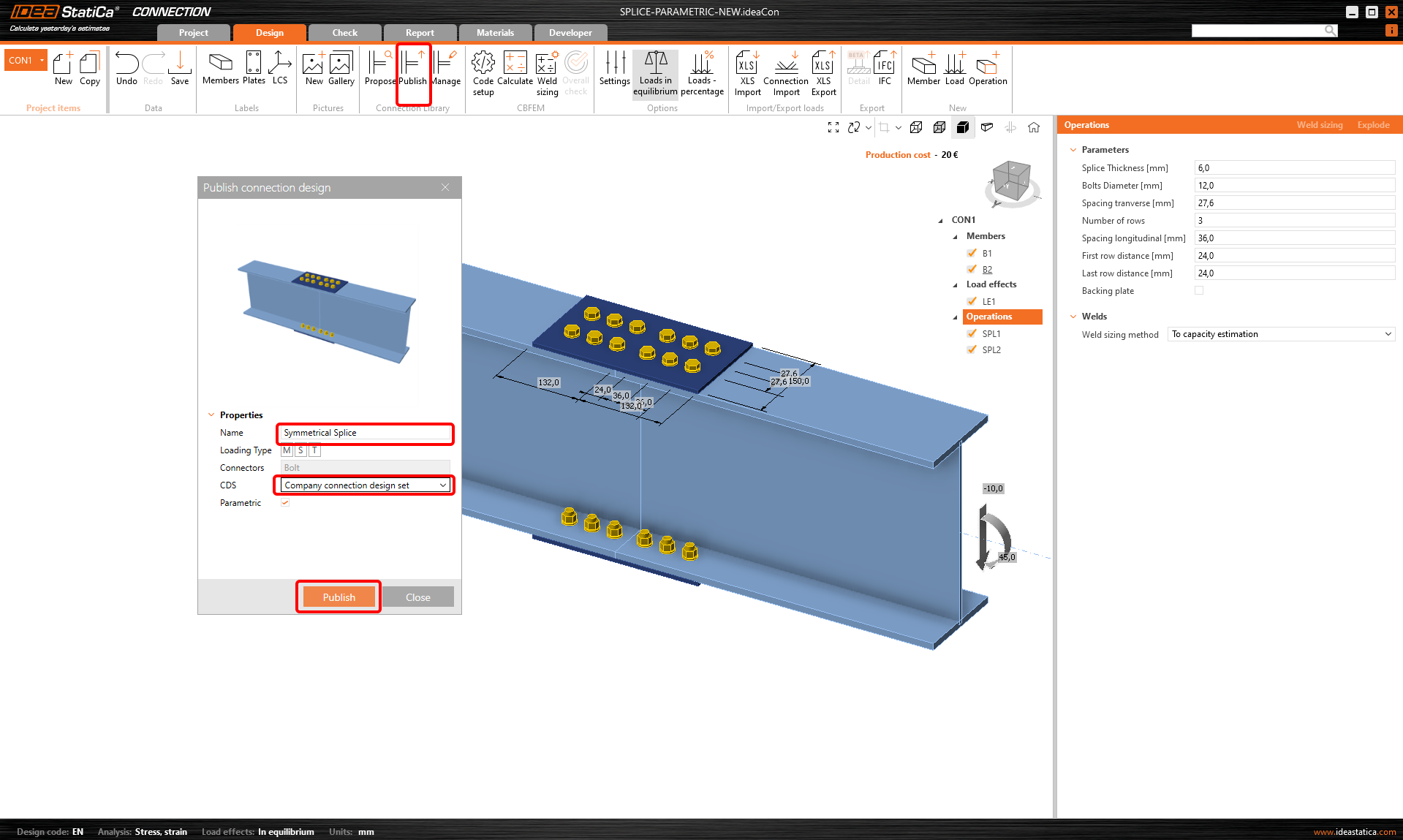1403x840 pixels.
Task: Click the Name field showing Symmetrical Splice
Action: click(x=364, y=433)
